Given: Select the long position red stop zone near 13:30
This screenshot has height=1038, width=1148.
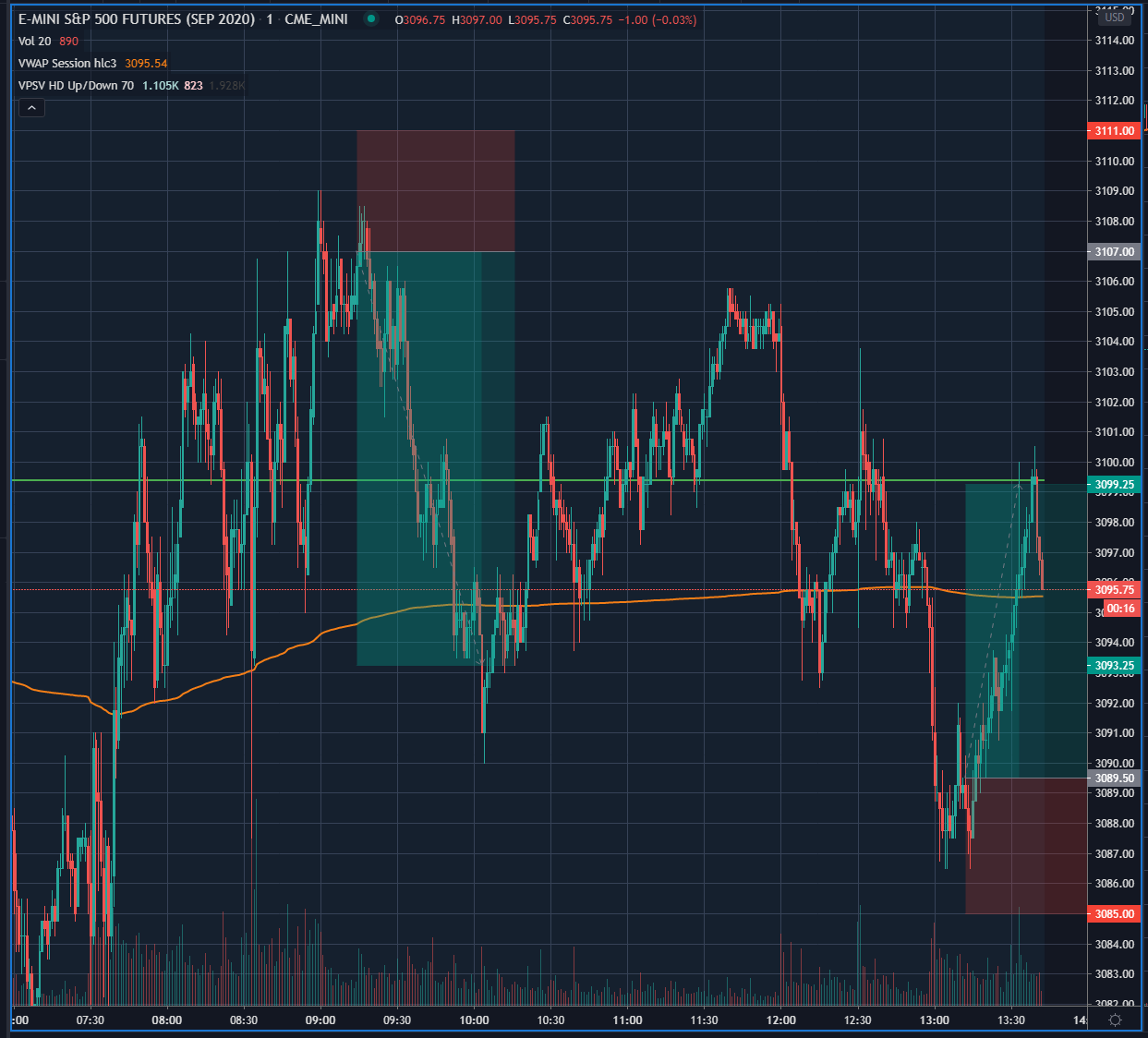Looking at the screenshot, I should tap(1027, 846).
